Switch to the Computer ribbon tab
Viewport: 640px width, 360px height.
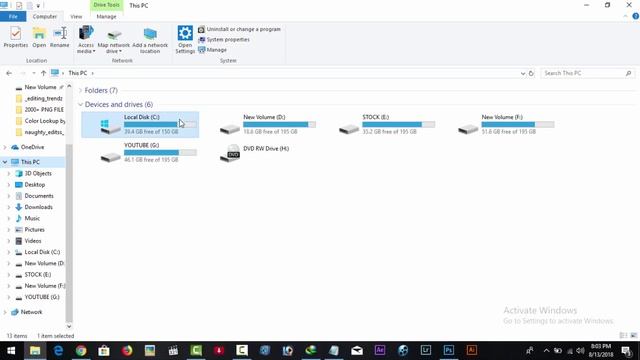(45, 16)
